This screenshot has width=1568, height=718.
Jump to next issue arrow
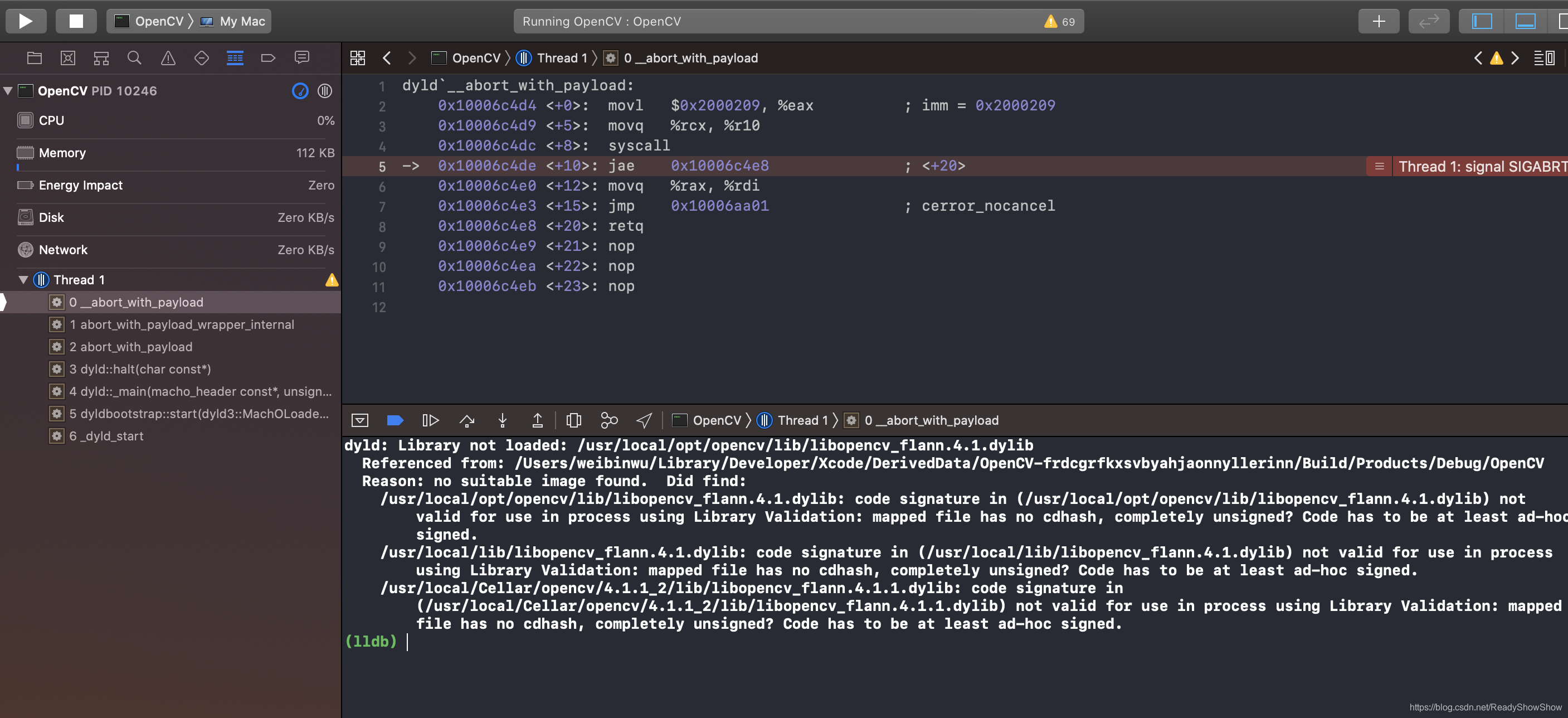1515,58
